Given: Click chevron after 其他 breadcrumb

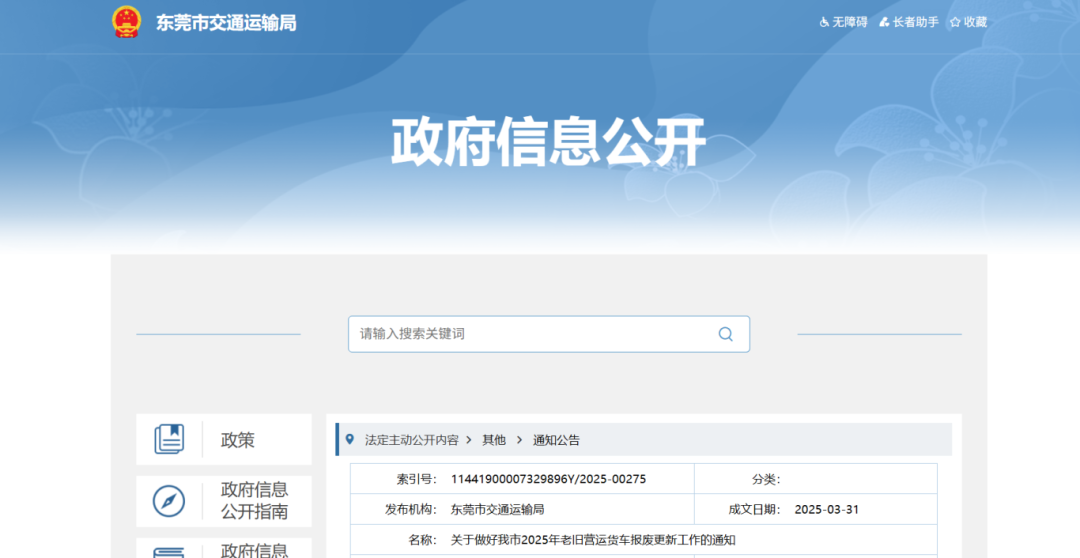Looking at the screenshot, I should (519, 440).
